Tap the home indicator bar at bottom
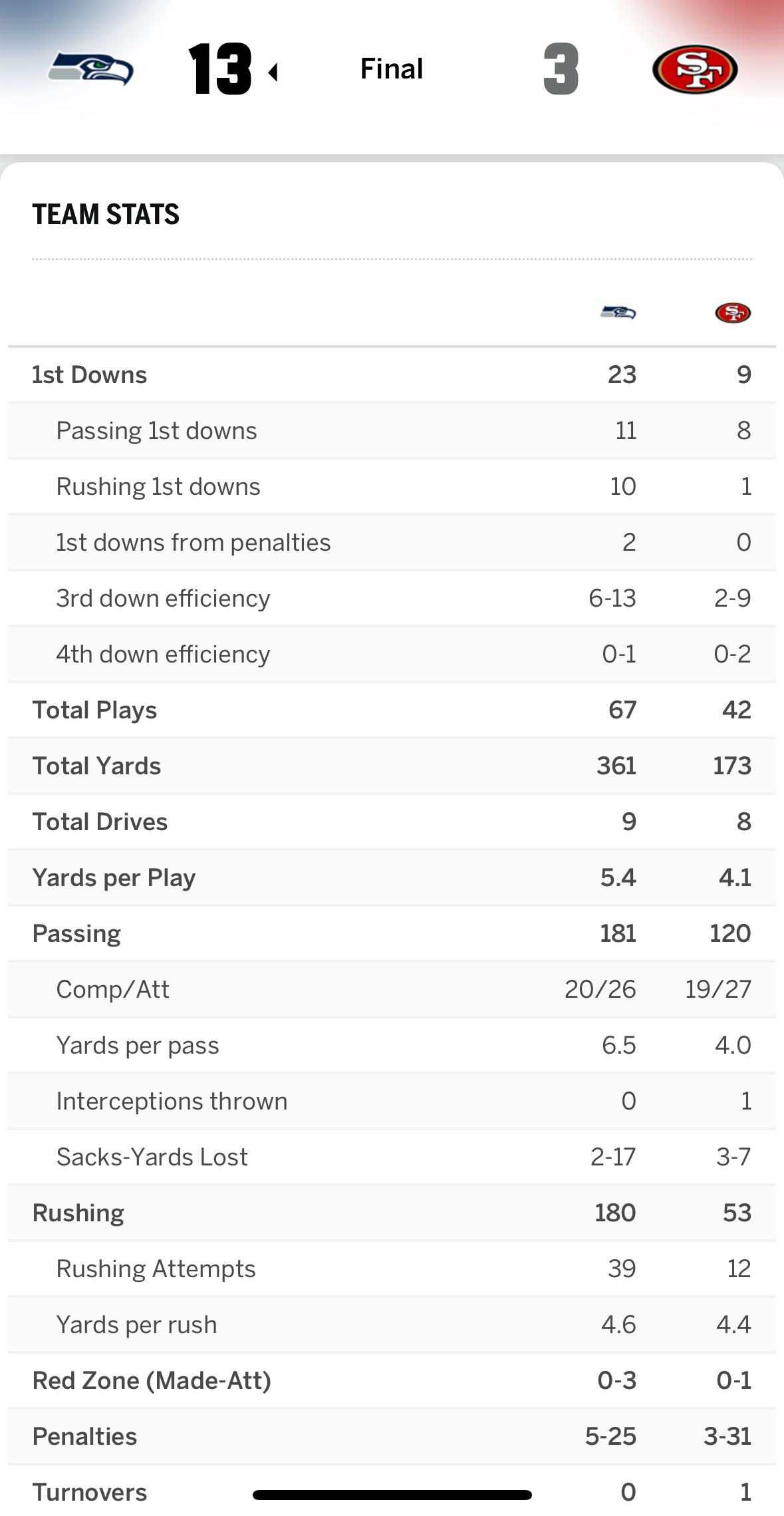 click(392, 1495)
